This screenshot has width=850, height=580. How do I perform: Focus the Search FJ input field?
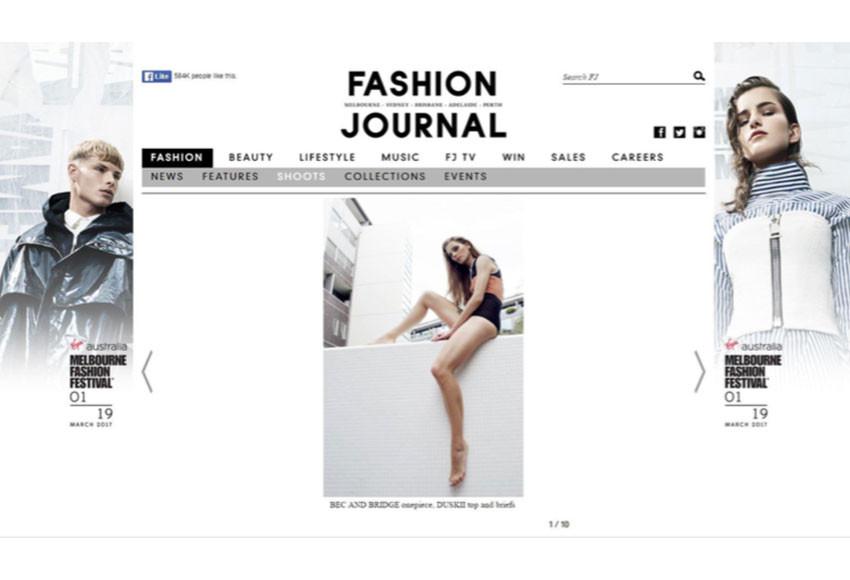627,77
